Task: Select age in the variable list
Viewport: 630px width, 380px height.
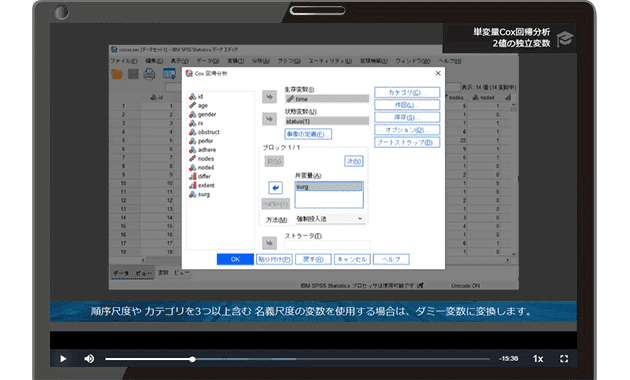Action: pyautogui.click(x=203, y=105)
